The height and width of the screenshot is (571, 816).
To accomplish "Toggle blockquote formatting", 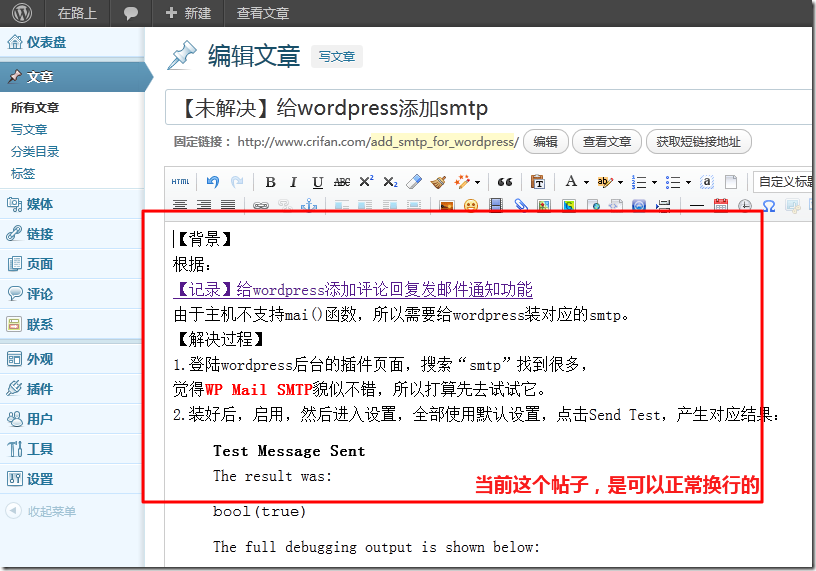I will click(505, 182).
